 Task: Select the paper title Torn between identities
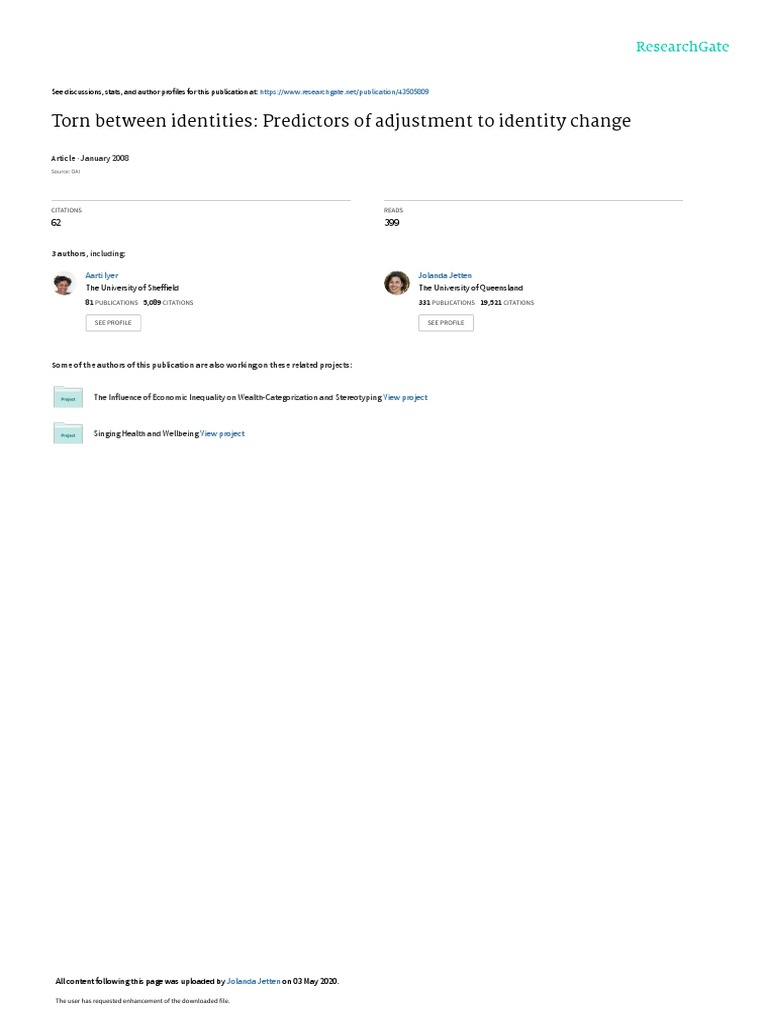(x=341, y=121)
